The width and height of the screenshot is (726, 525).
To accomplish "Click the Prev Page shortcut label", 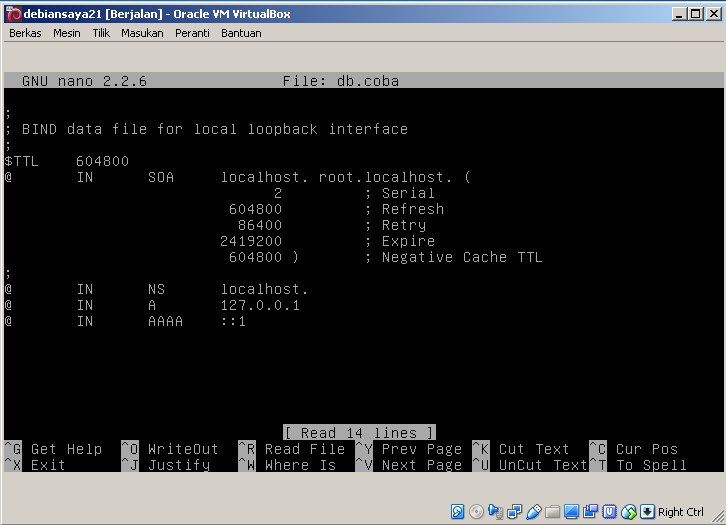I will pyautogui.click(x=422, y=449).
